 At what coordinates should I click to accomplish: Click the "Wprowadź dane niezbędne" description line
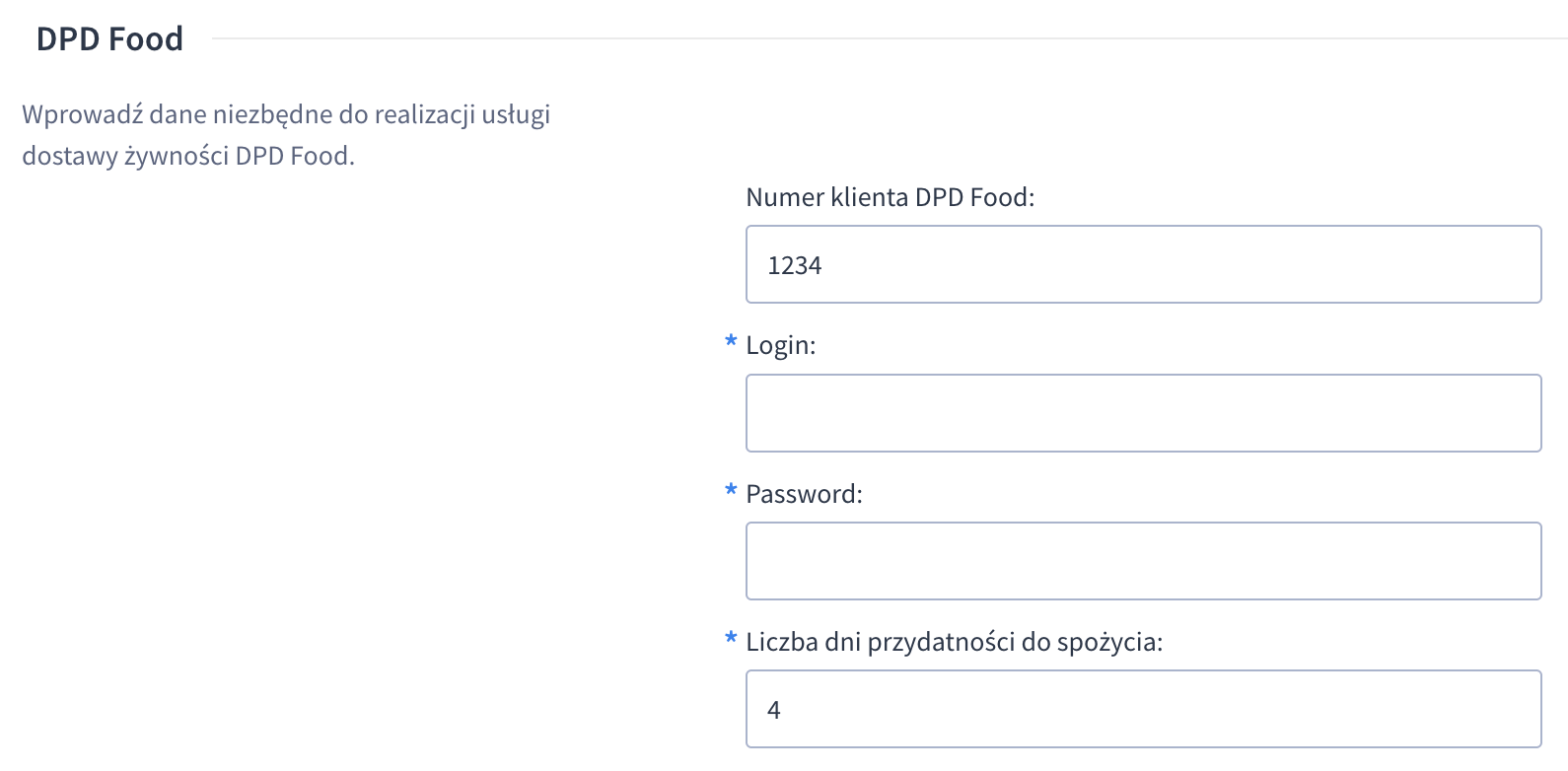pos(286,114)
